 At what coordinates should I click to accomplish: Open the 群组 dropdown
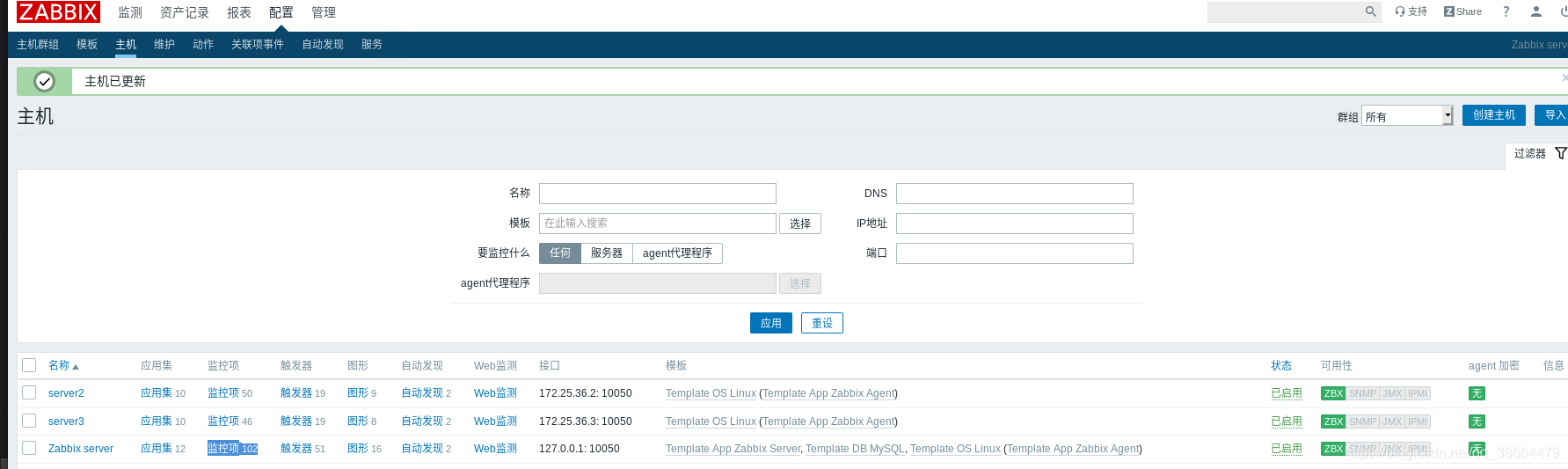coord(1407,115)
